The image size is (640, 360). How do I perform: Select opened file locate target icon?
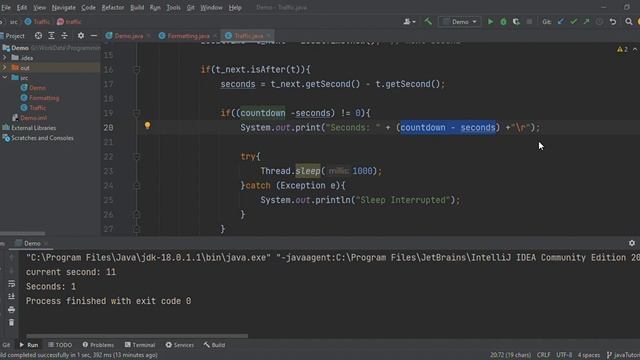coord(38,36)
